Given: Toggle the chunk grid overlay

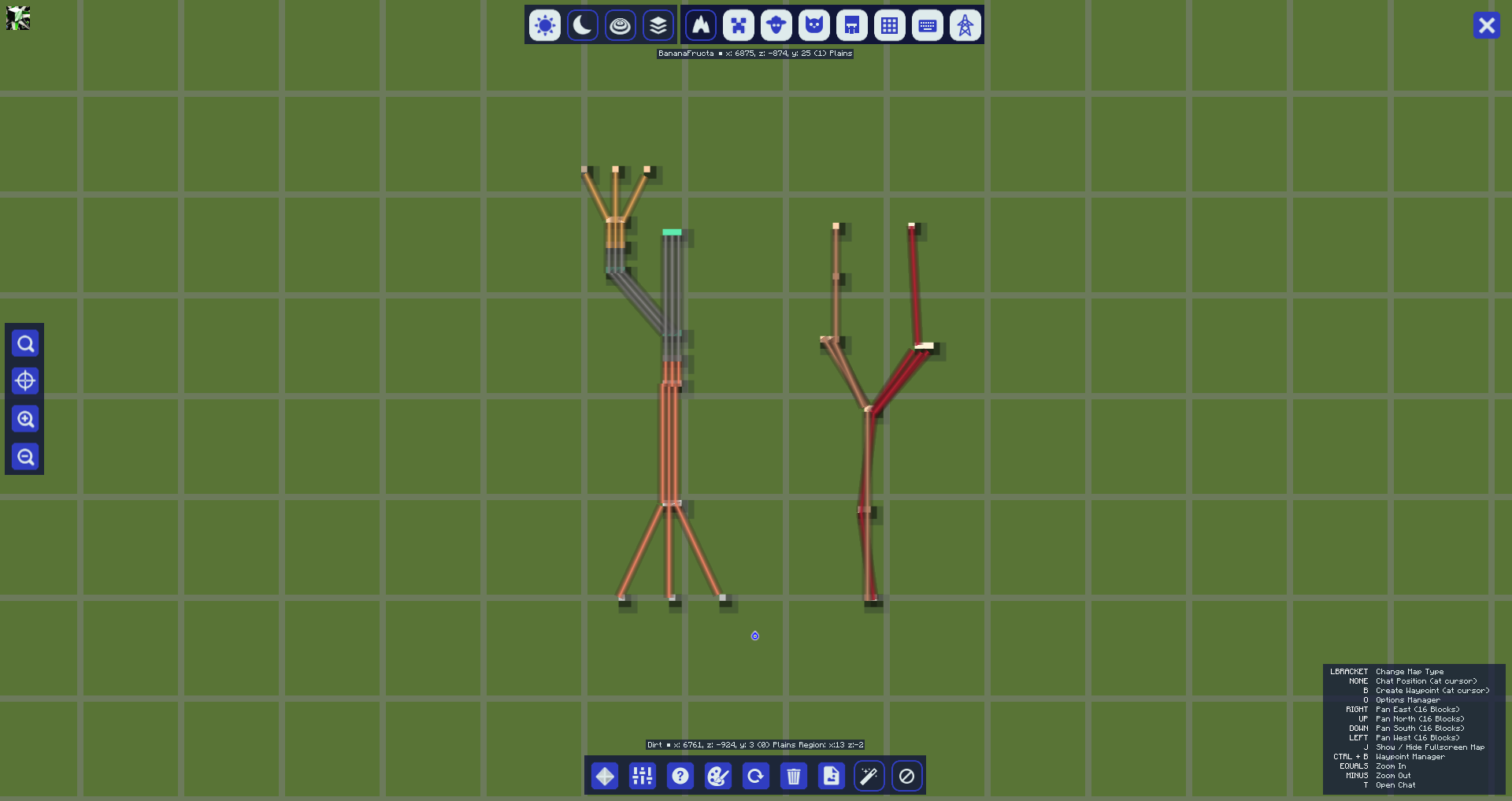Looking at the screenshot, I should [x=890, y=25].
